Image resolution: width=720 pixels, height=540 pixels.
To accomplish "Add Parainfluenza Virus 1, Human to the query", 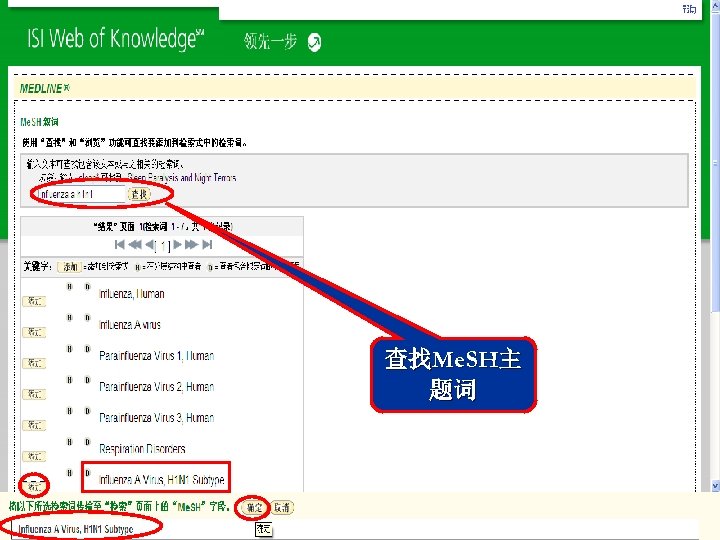I will (x=34, y=363).
